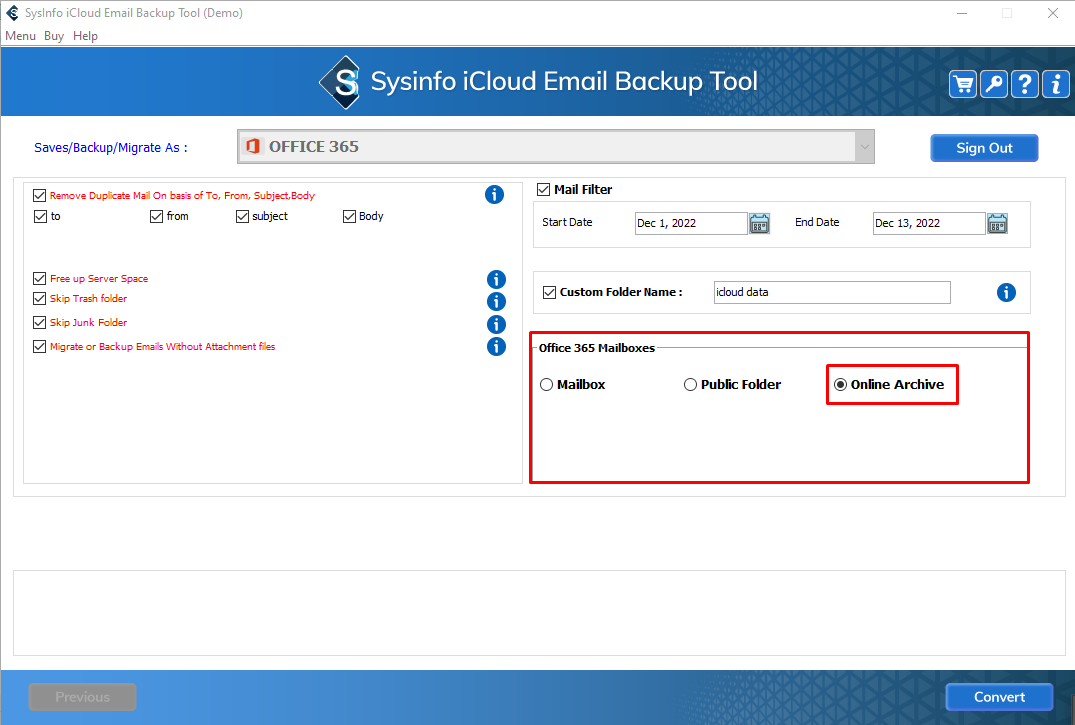Show info for Free up Server Space
This screenshot has width=1075, height=725.
(496, 279)
